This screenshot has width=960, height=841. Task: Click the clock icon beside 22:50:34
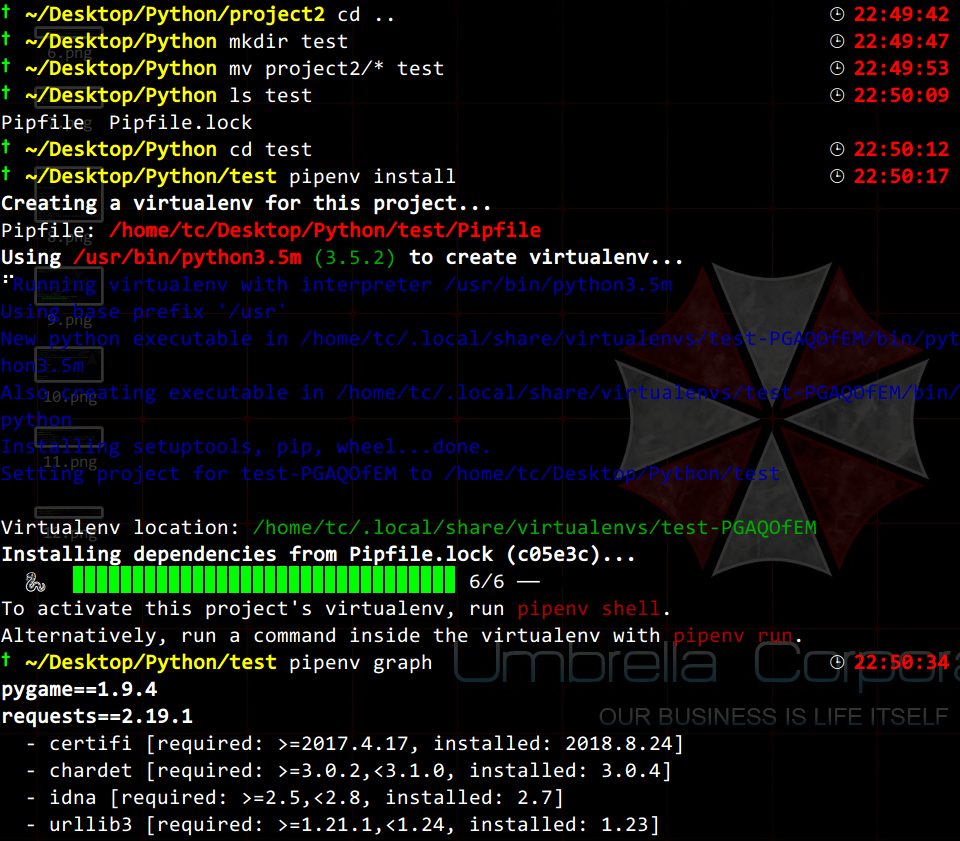pos(837,662)
